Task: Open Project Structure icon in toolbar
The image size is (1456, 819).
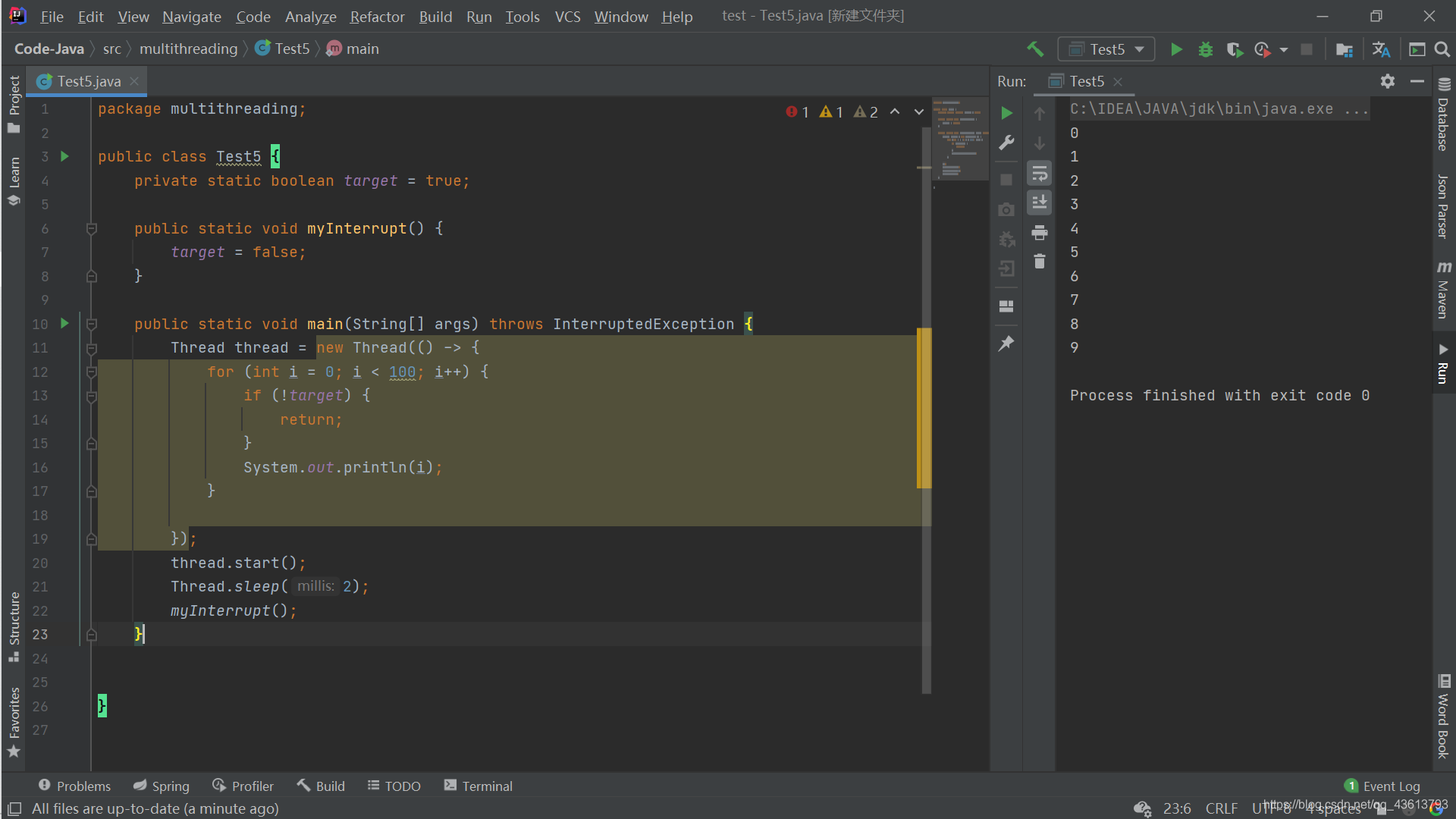Action: point(1344,49)
